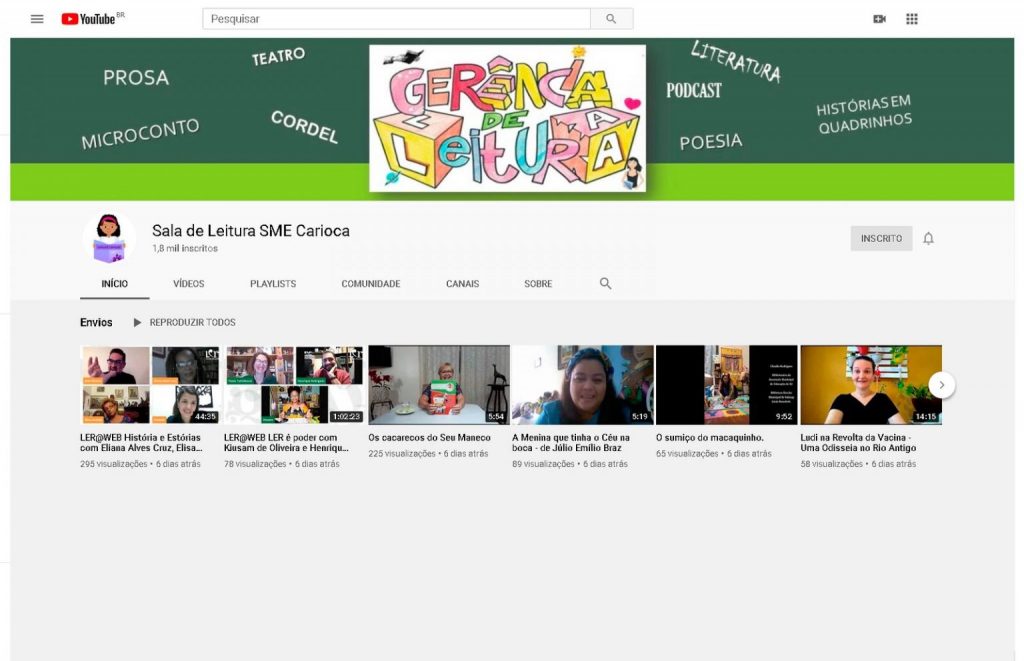
Task: Search within channel using magnifier icon
Action: pos(605,283)
